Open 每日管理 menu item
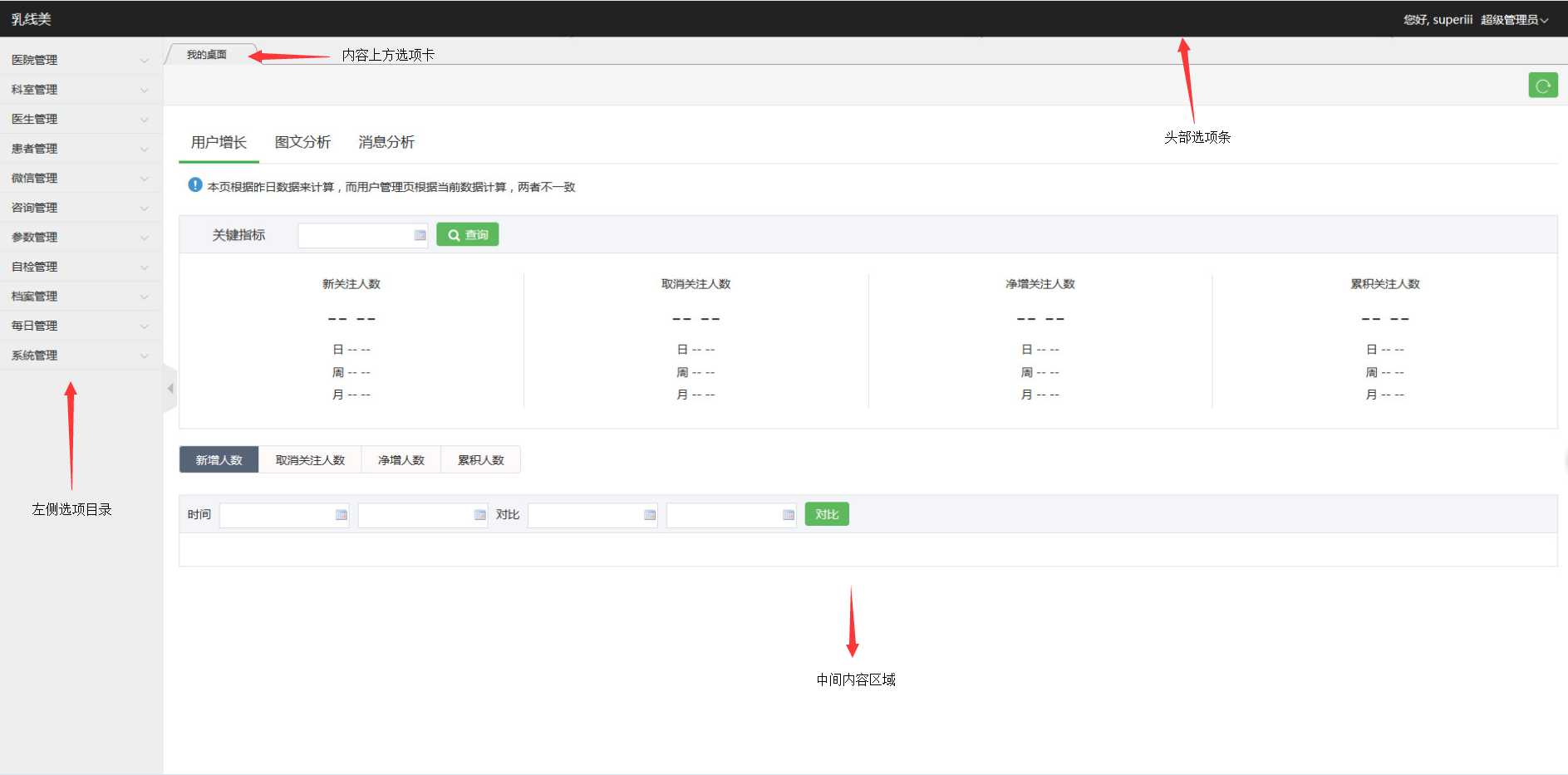Image resolution: width=1568 pixels, height=775 pixels. coord(81,326)
